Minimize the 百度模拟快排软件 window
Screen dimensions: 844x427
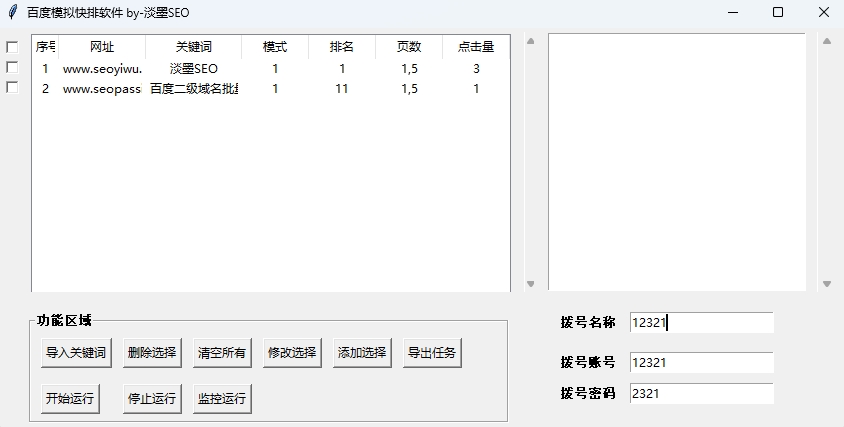pyautogui.click(x=733, y=12)
